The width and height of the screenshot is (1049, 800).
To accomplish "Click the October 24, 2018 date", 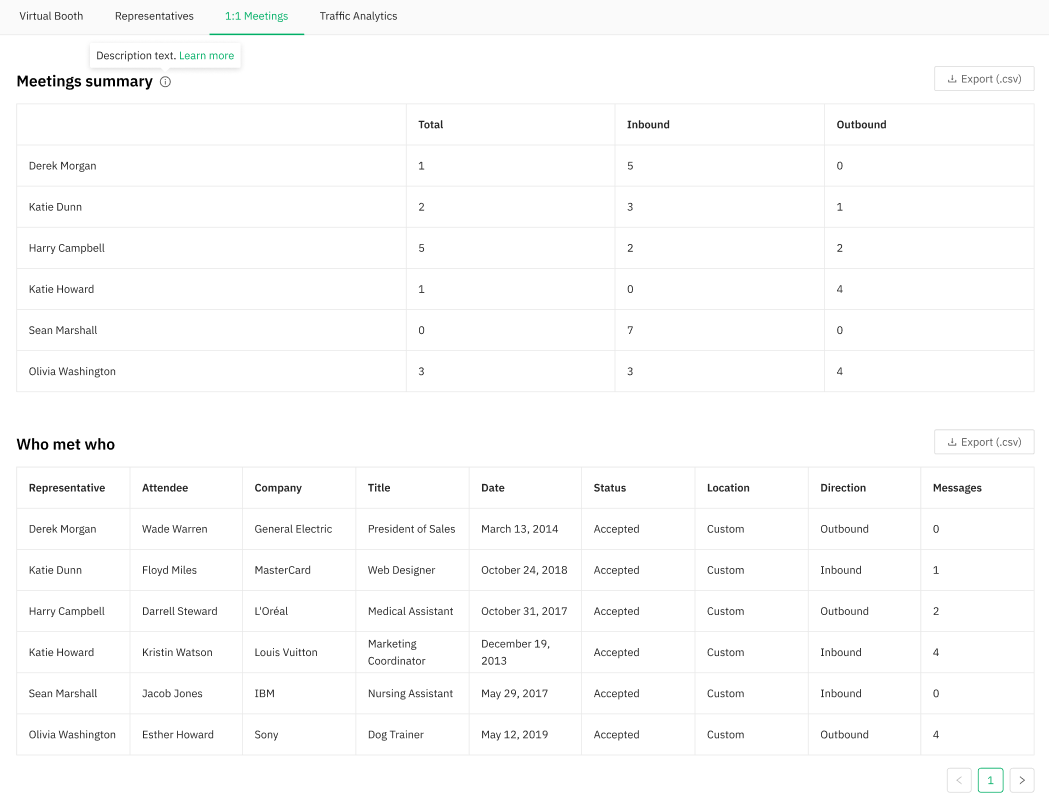I will (524, 570).
